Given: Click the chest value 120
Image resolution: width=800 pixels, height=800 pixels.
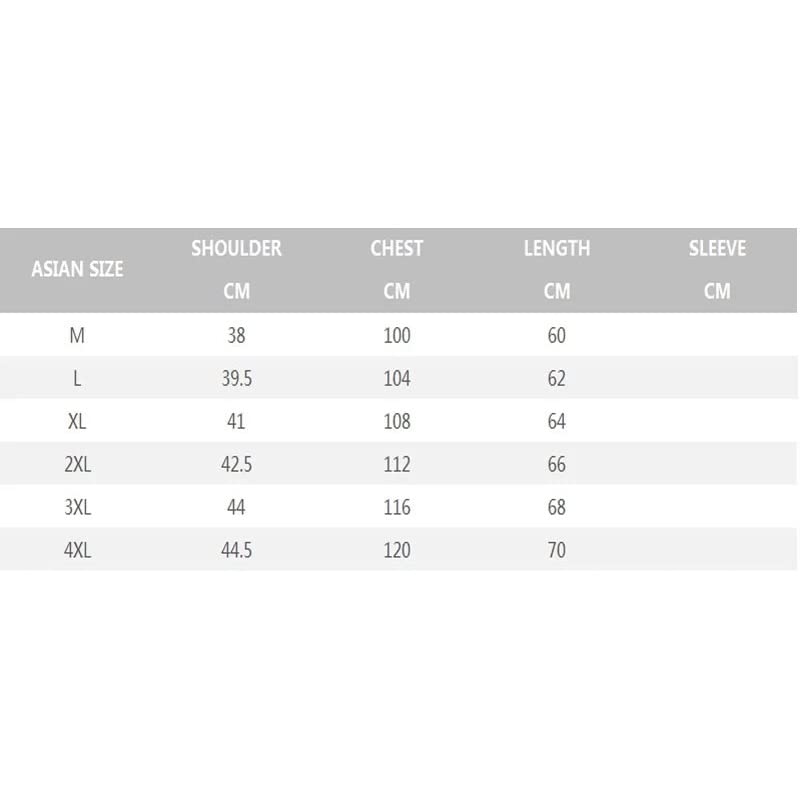Looking at the screenshot, I should [397, 551].
